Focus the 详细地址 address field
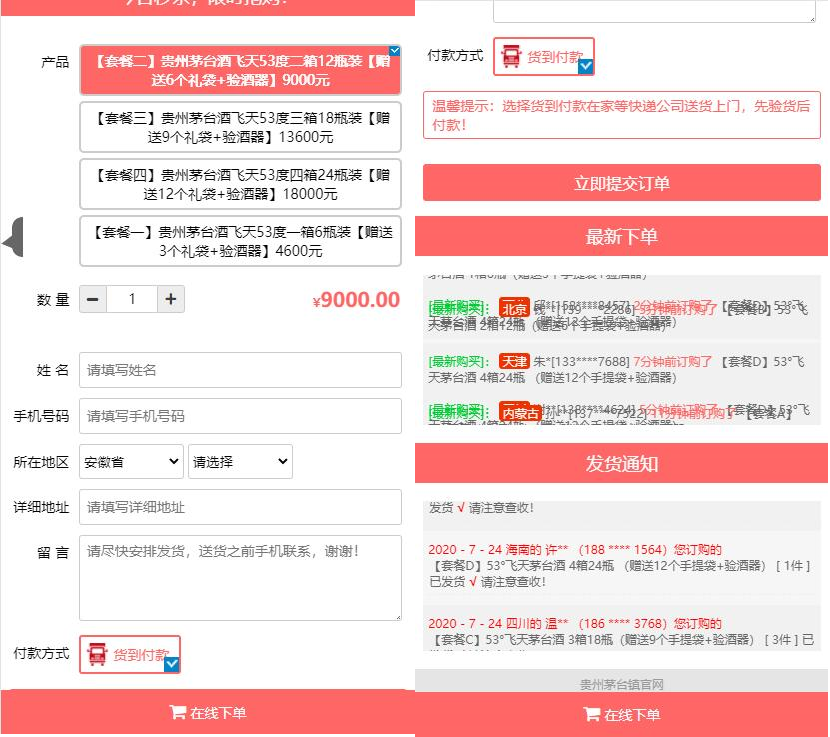This screenshot has width=830, height=737. click(240, 507)
